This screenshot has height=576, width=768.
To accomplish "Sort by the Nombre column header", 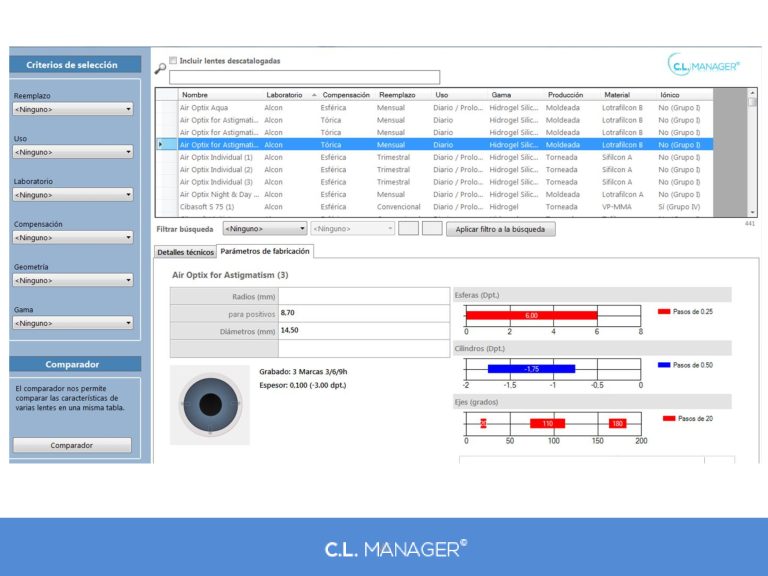I will point(195,95).
